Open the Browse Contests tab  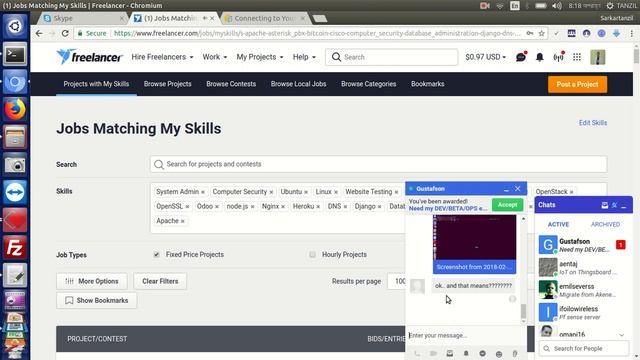pyautogui.click(x=231, y=84)
